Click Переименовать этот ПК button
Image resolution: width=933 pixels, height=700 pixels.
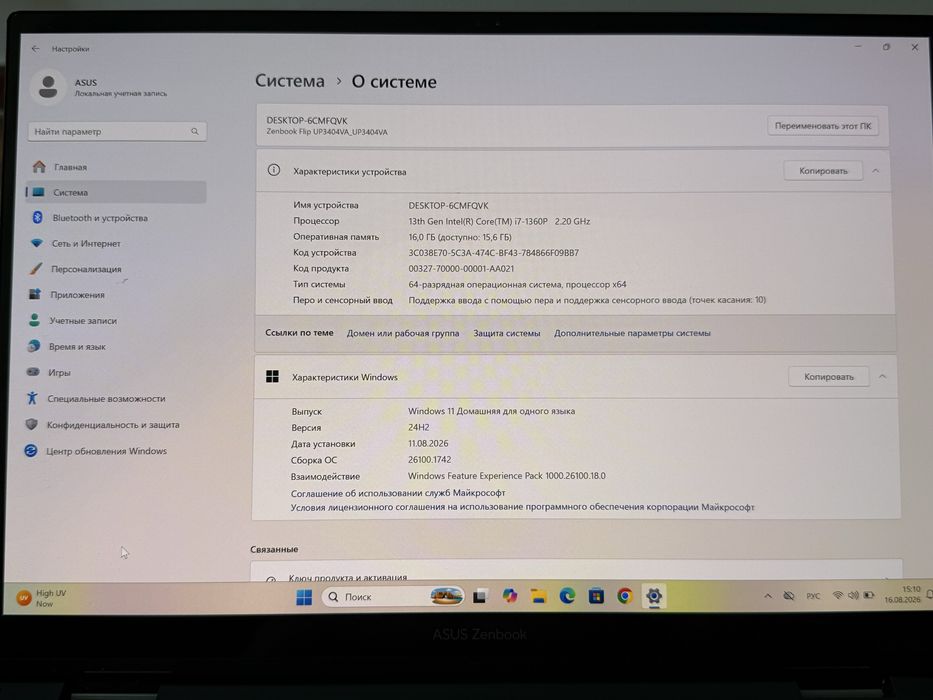click(x=822, y=126)
